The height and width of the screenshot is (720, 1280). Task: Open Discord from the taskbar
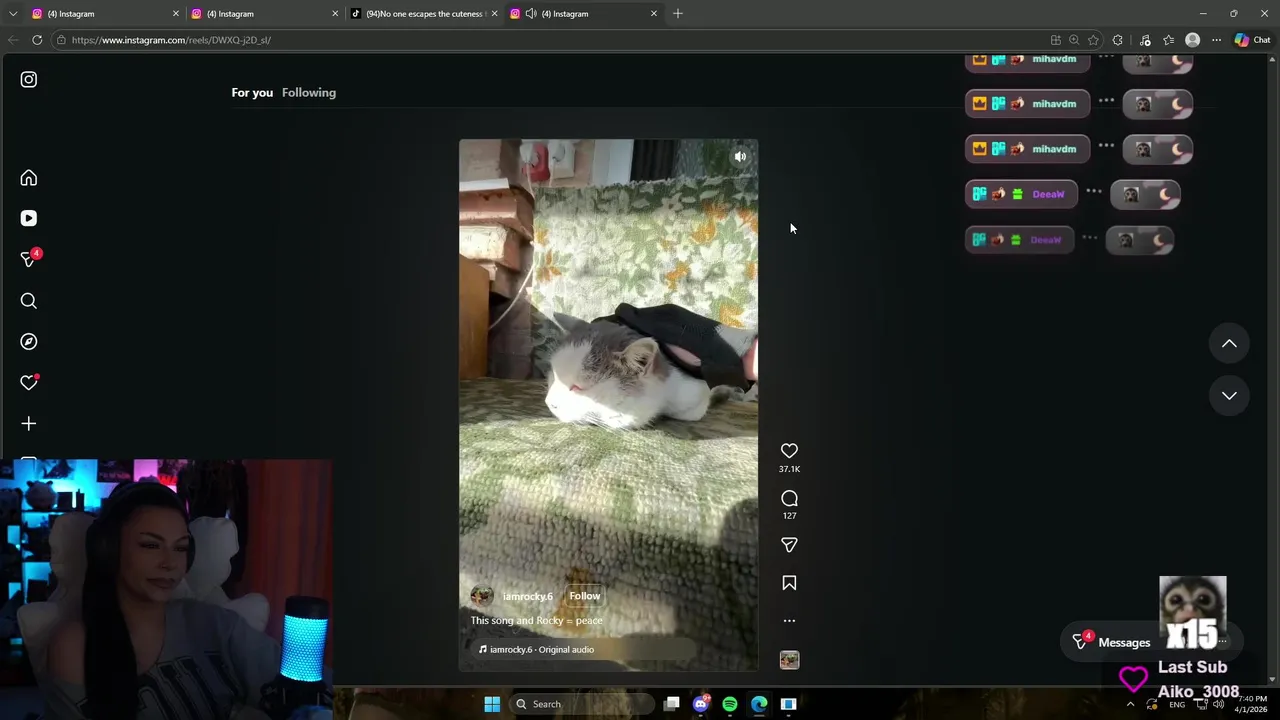pyautogui.click(x=701, y=704)
